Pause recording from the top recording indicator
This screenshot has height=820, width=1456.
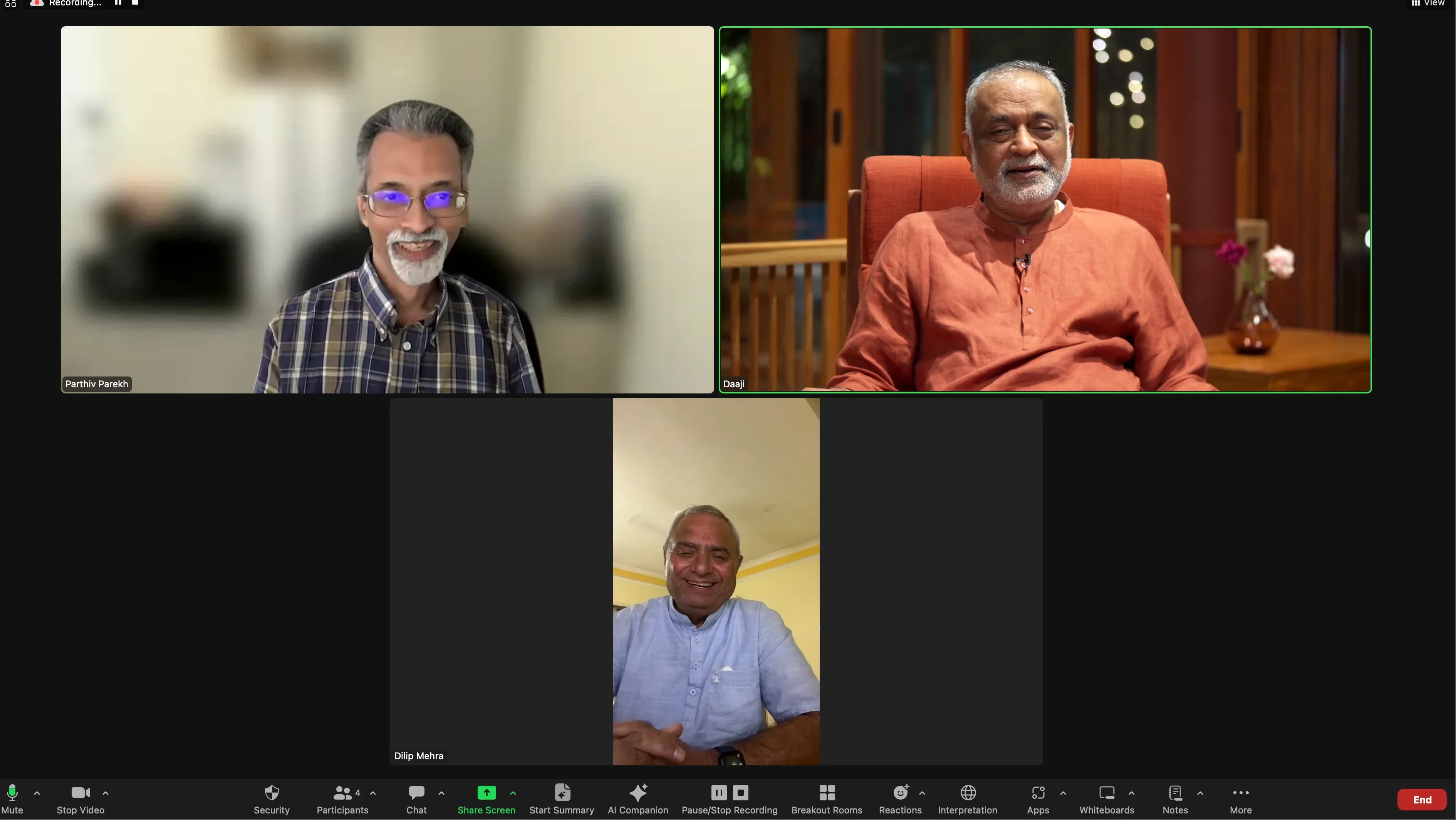118,3
